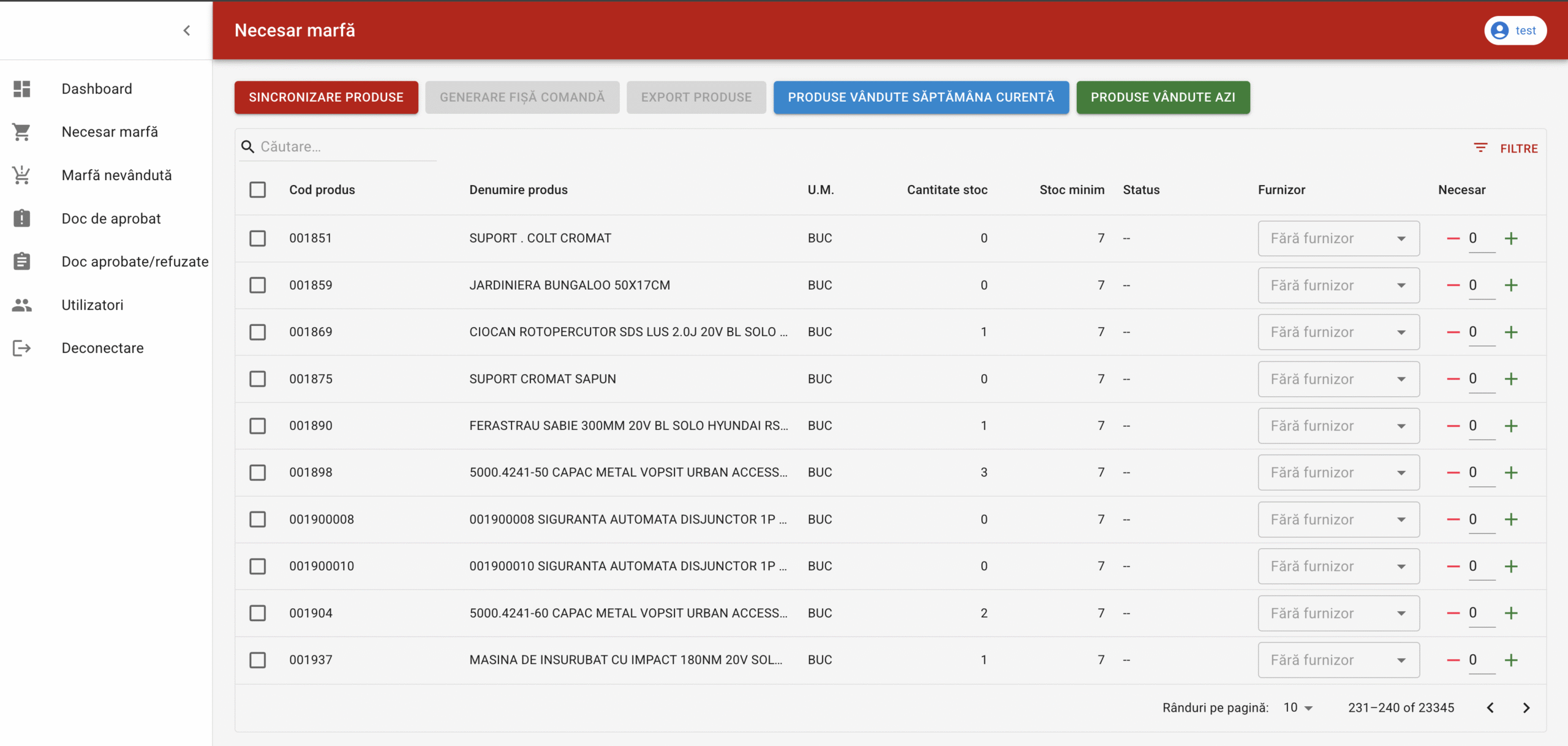This screenshot has height=746, width=1568.
Task: Expand Fără furnizor dropdown for 001904
Action: point(1338,613)
